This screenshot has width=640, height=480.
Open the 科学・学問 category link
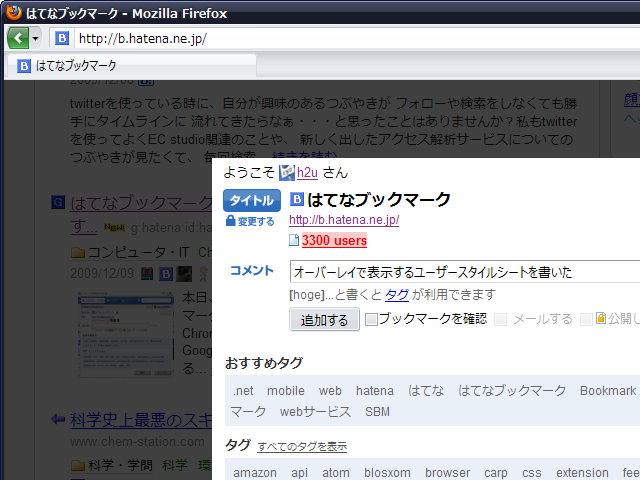coord(120,465)
